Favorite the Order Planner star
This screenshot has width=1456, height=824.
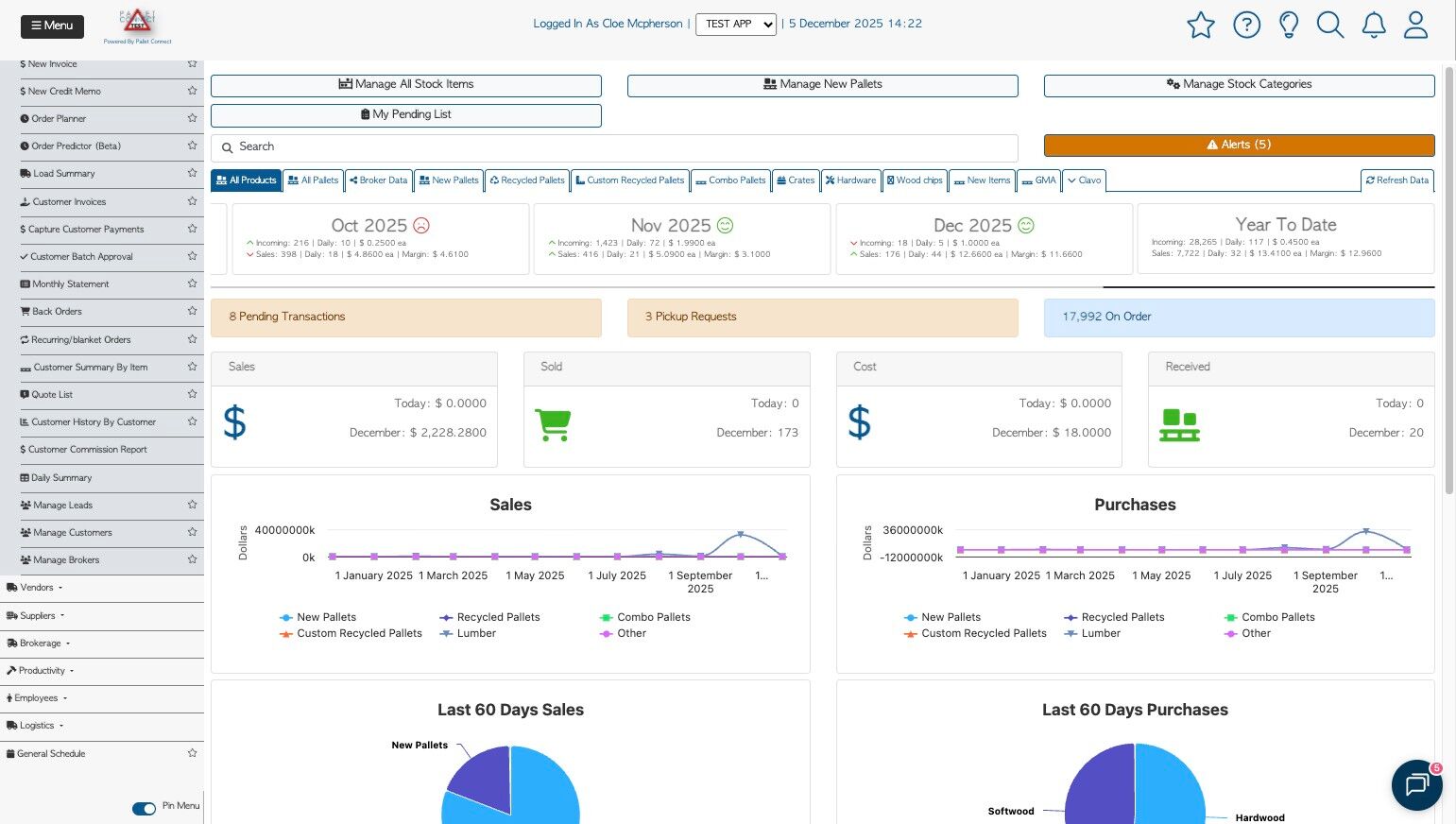(x=192, y=118)
